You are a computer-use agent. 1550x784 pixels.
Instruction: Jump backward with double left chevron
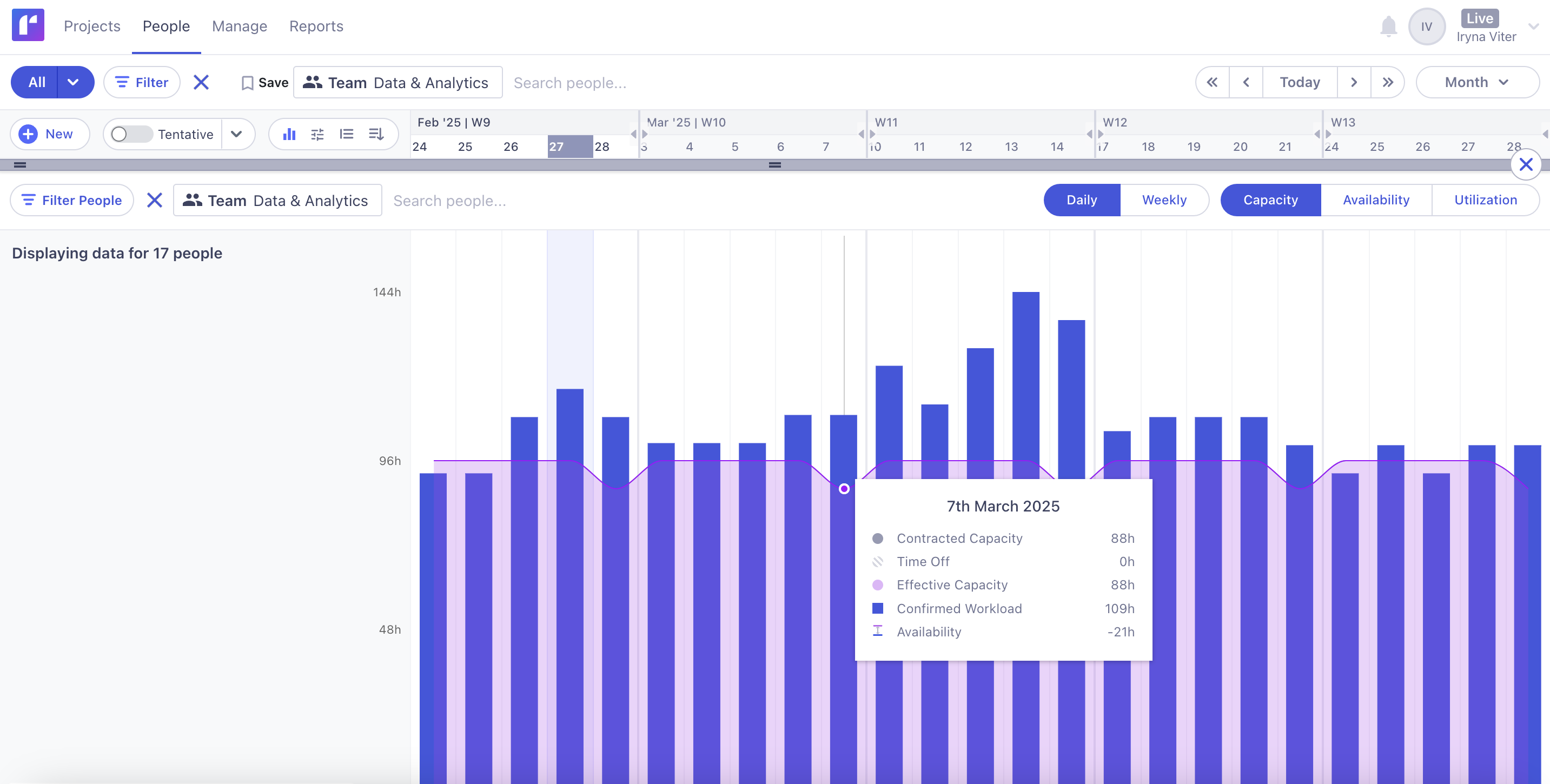1212,82
